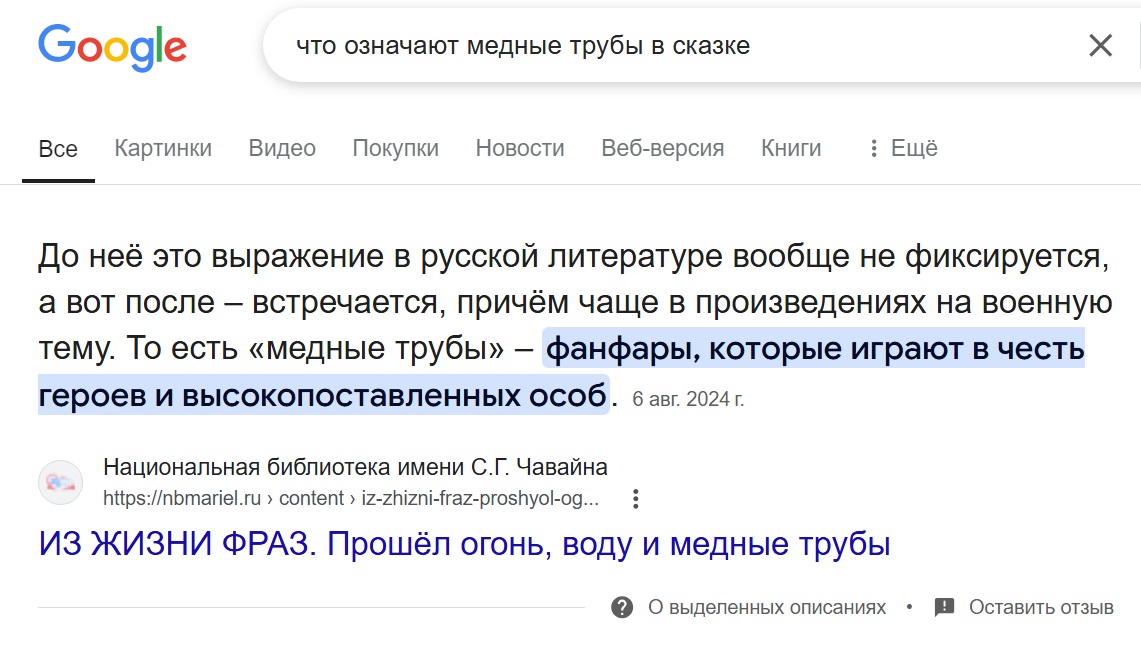Open the Ещё more options menu
Screen dimensions: 1141x671
[x=903, y=148]
